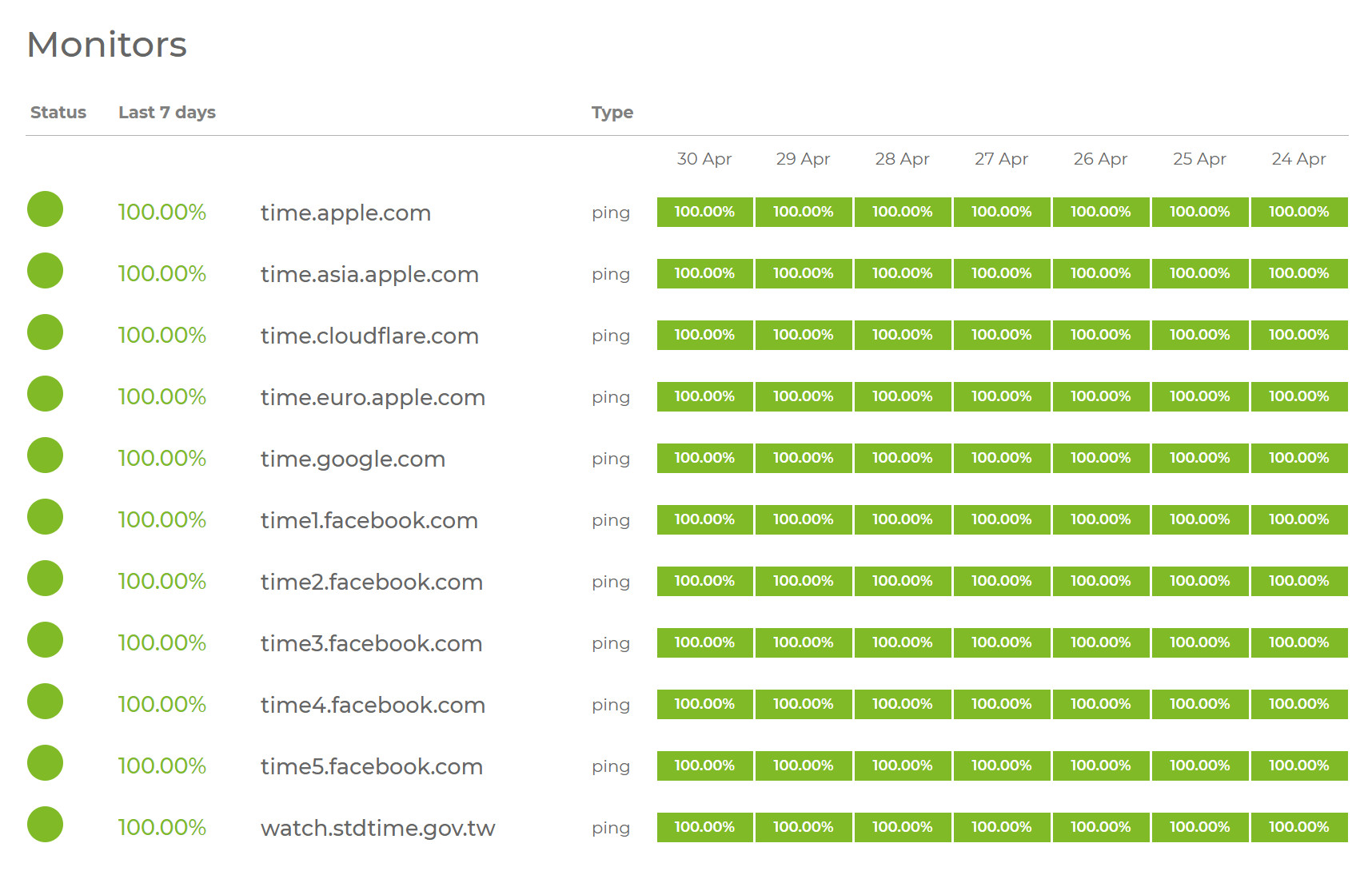1372x871 pixels.
Task: Click ping type for time.cloudflare.com
Action: (x=611, y=336)
